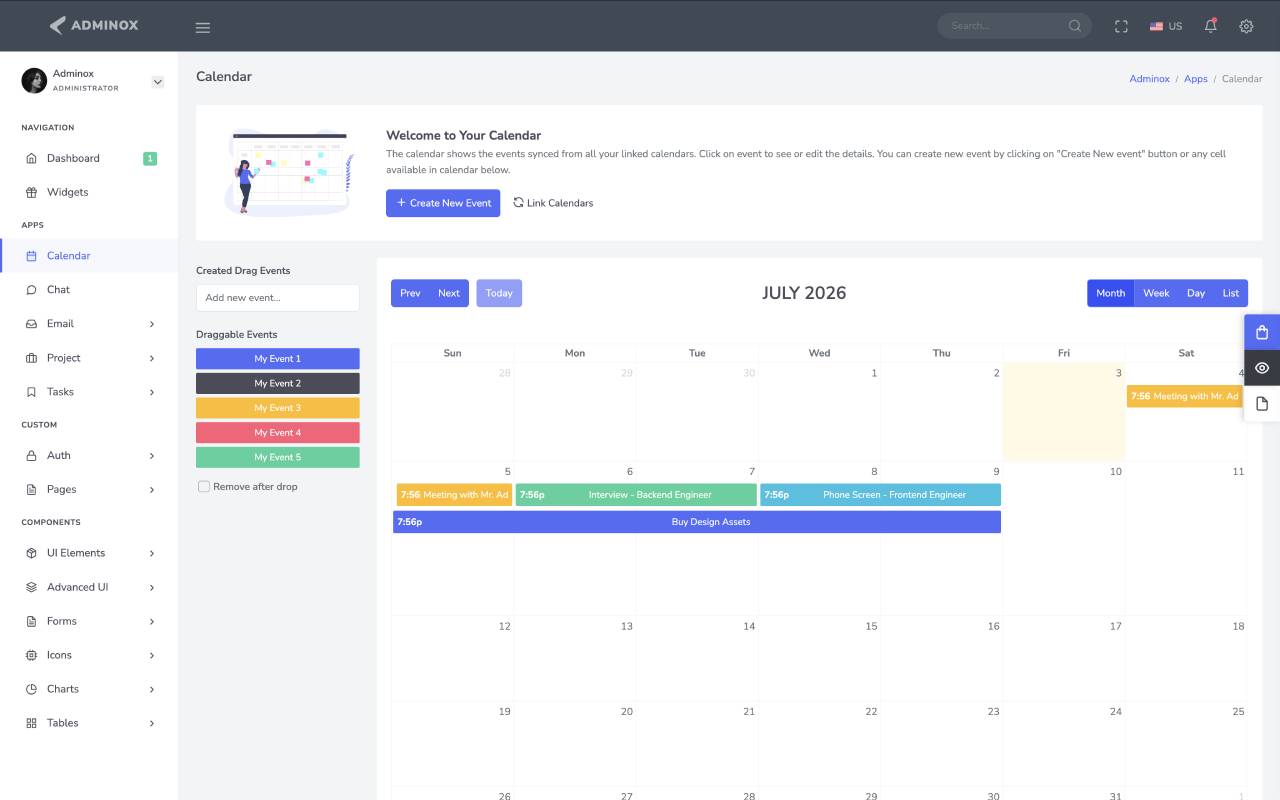Screen dimensions: 1280x800
Task: Open Buy Design Assets event
Action: click(x=697, y=522)
